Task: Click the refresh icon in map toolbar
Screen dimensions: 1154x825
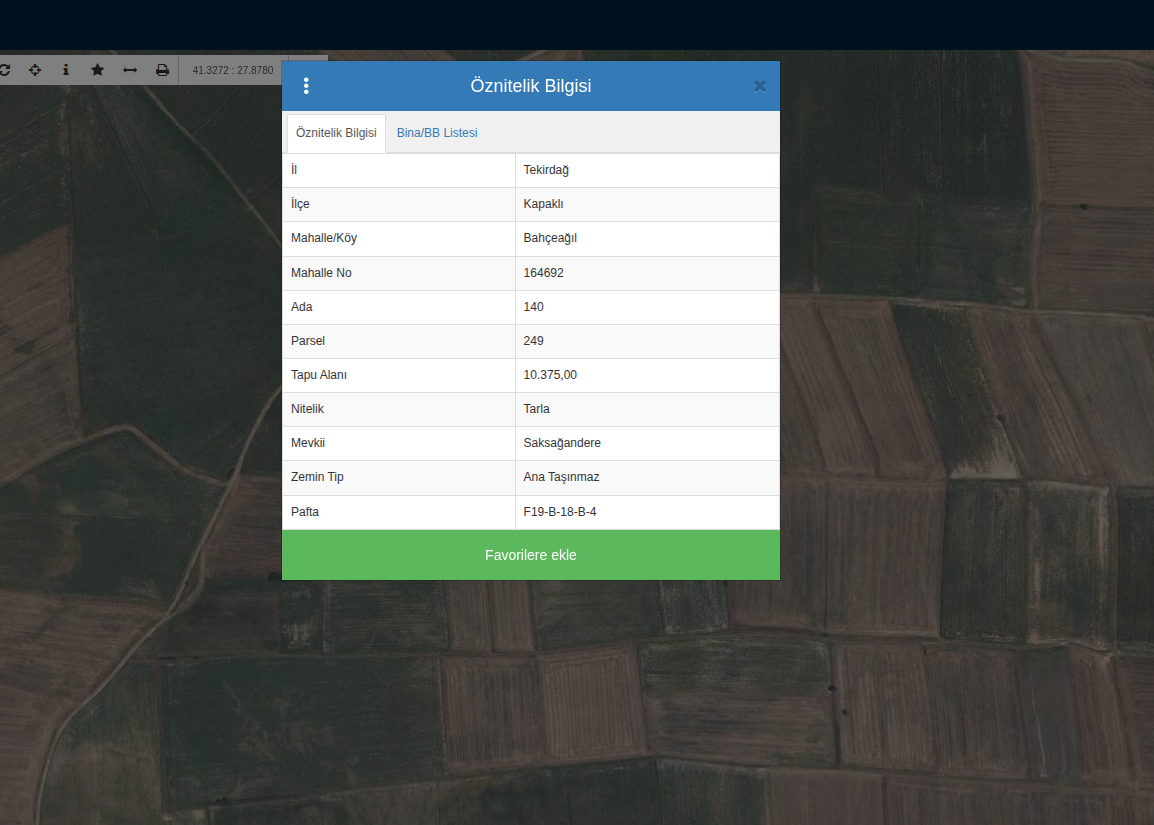Action: coord(4,70)
